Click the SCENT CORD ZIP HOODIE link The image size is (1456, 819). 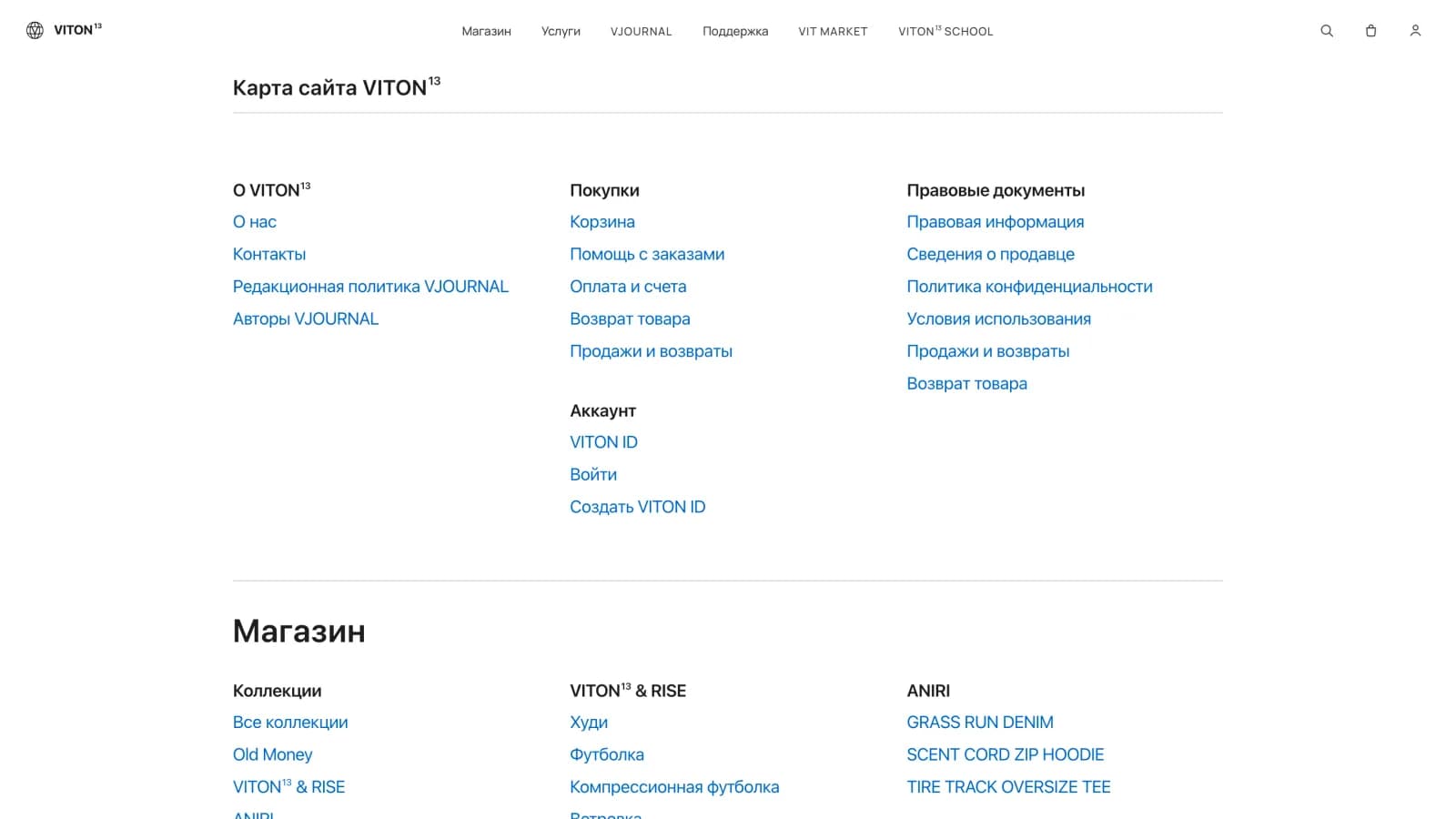1005,754
